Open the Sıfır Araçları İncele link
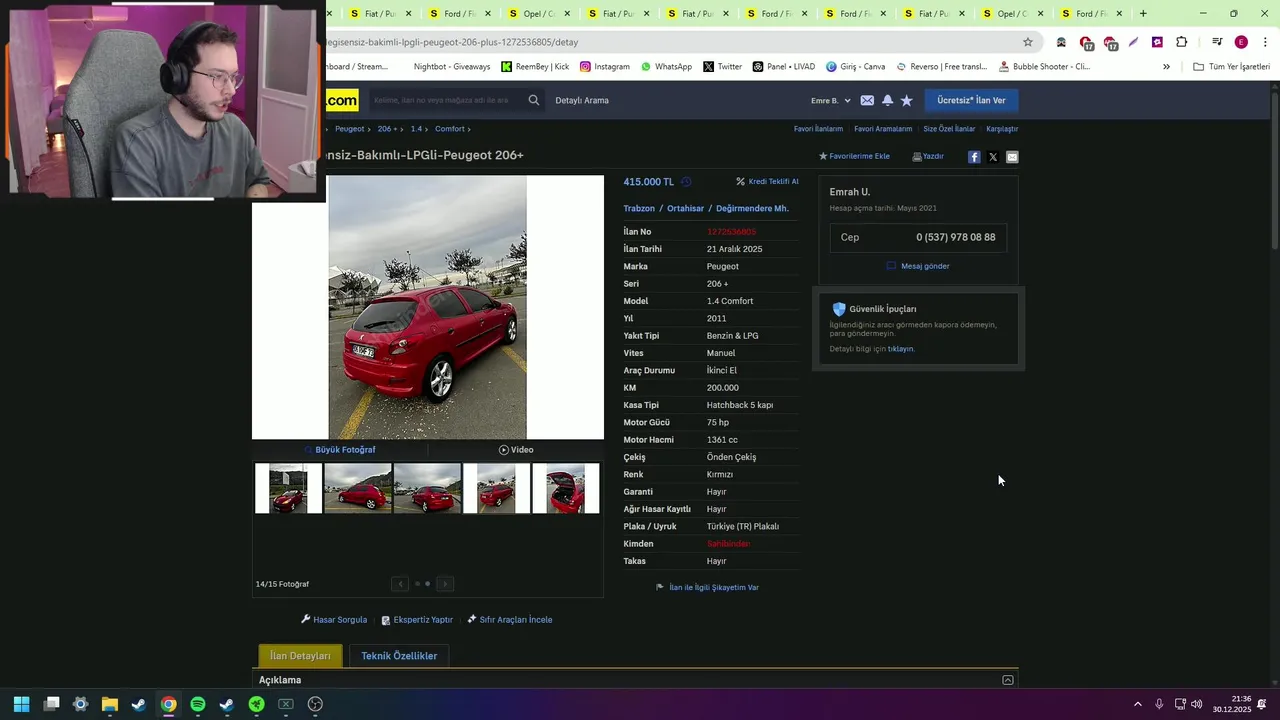 (x=509, y=620)
